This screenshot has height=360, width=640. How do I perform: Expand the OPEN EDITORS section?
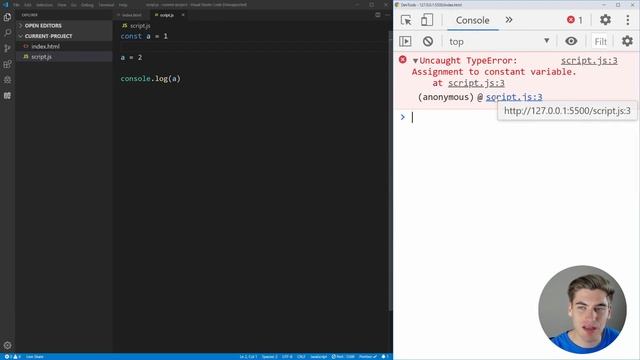pyautogui.click(x=64, y=26)
